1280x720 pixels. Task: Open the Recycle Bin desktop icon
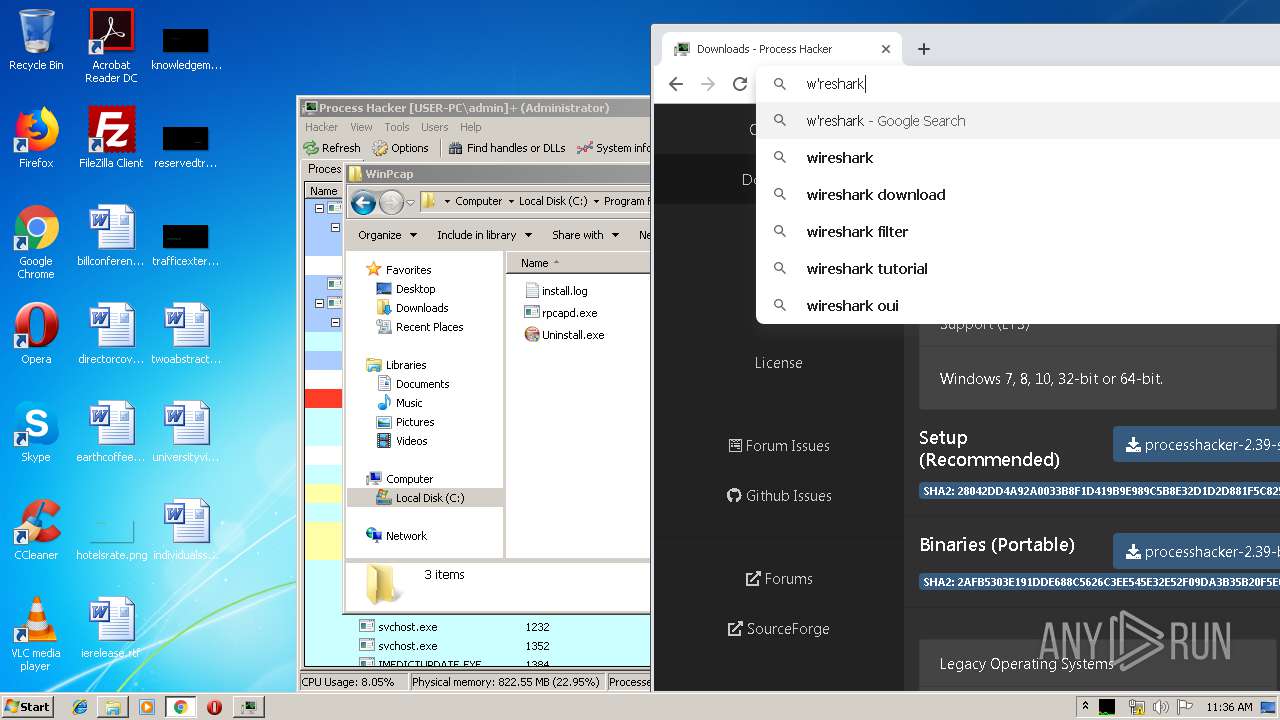(36, 41)
